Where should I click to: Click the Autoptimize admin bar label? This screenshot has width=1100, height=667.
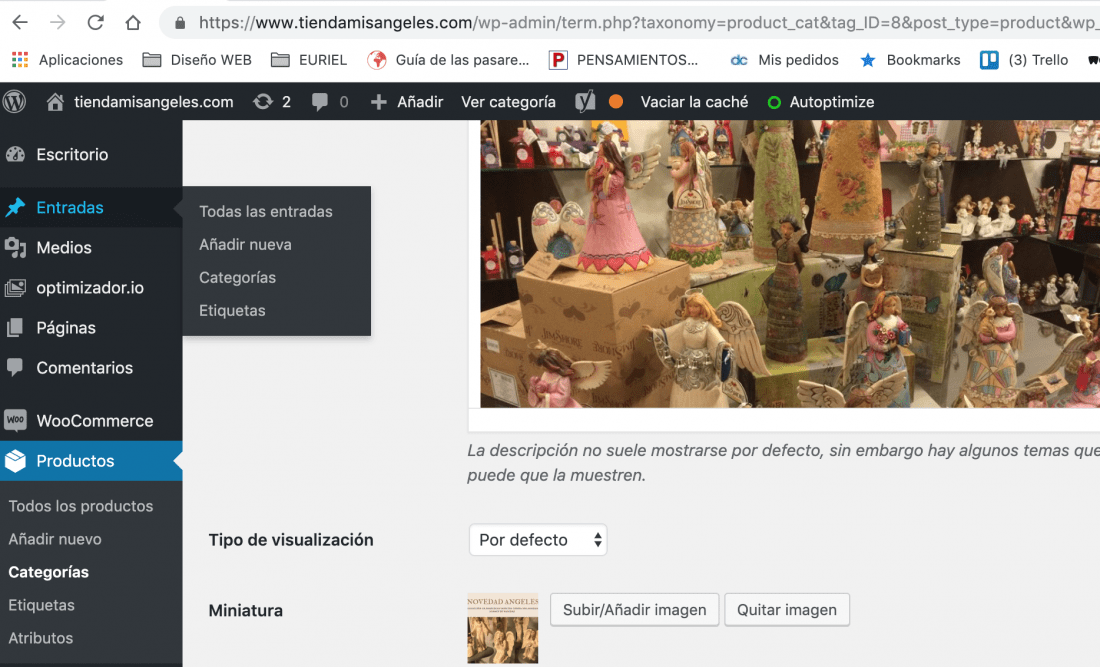[x=831, y=102]
